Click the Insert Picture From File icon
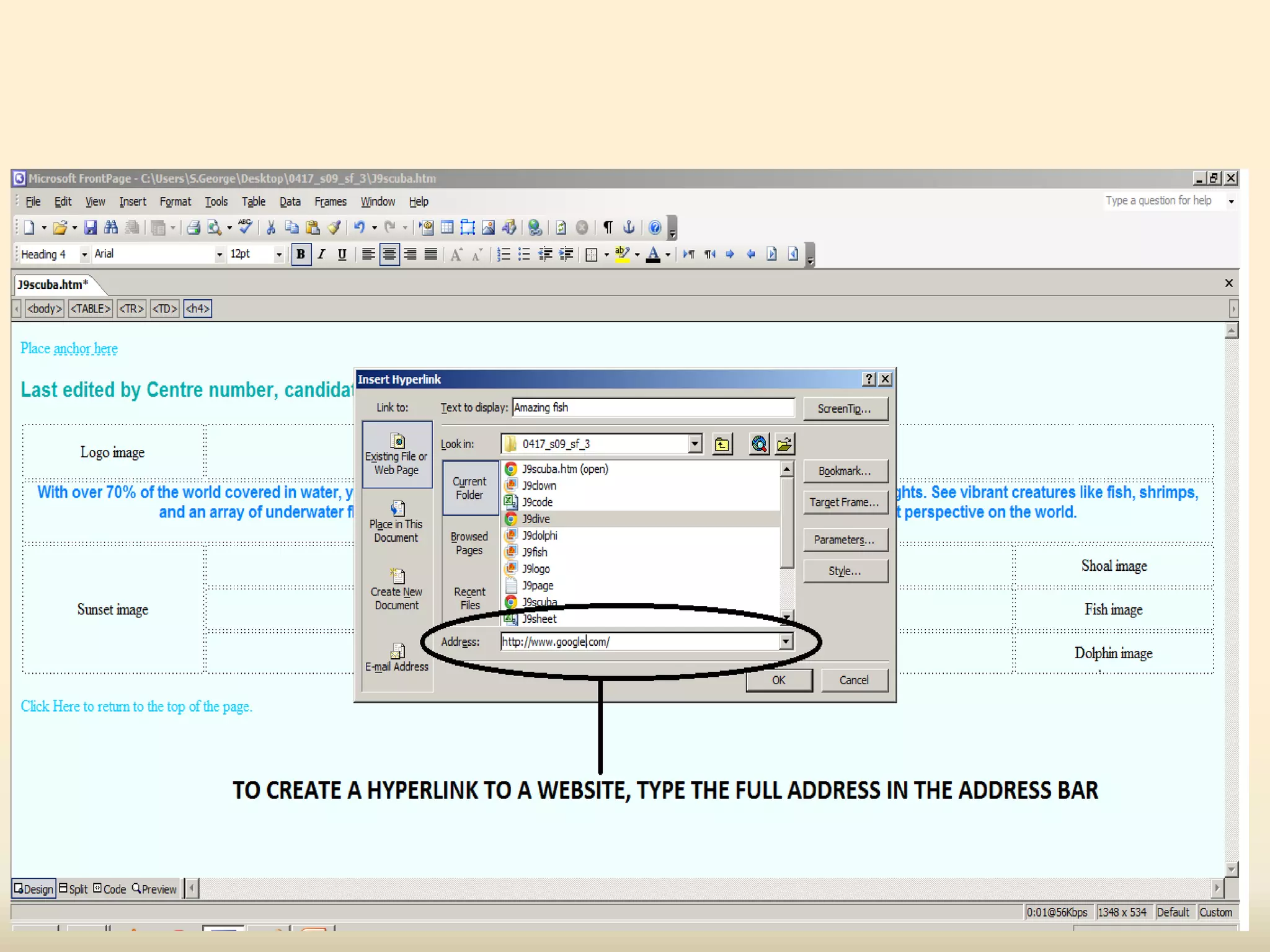This screenshot has width=1270, height=952. tap(489, 227)
